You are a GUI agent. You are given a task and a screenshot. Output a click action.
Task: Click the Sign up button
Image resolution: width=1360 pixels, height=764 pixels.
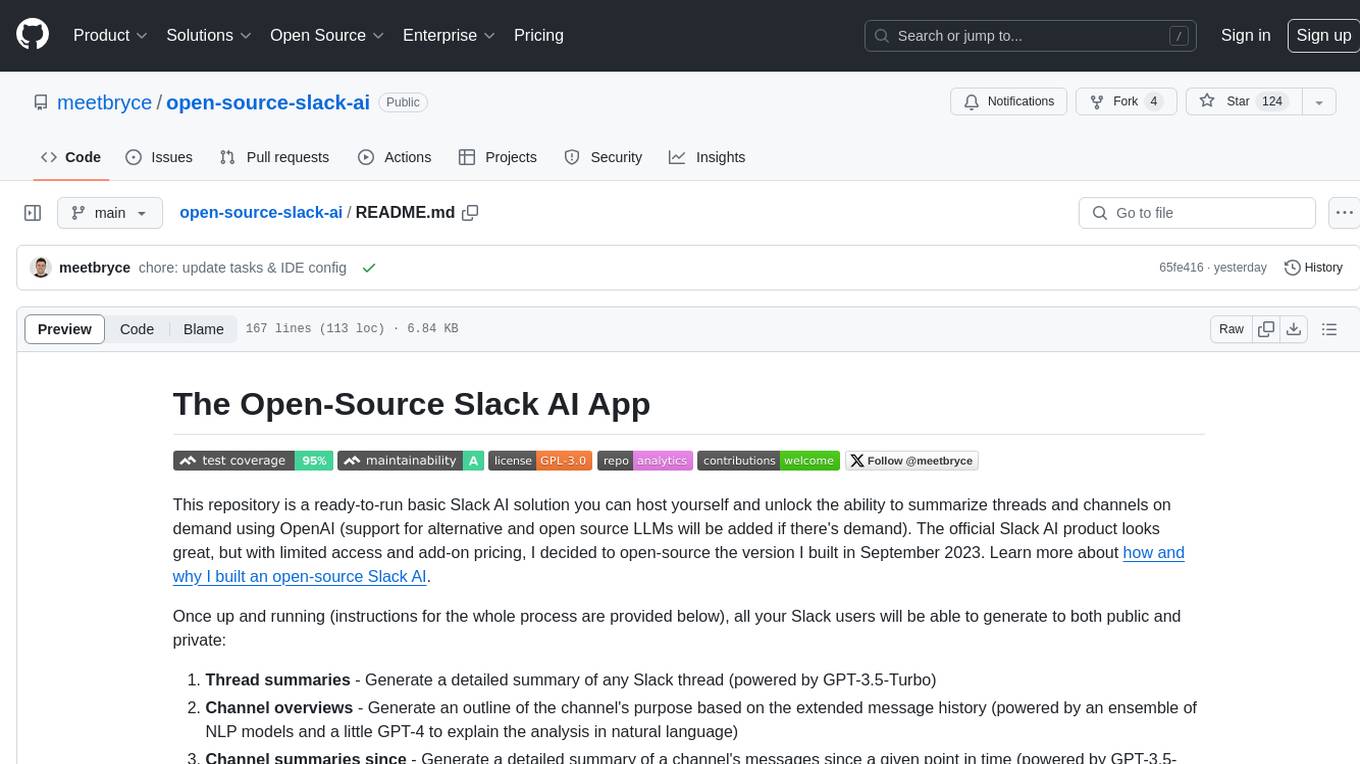tap(1323, 35)
